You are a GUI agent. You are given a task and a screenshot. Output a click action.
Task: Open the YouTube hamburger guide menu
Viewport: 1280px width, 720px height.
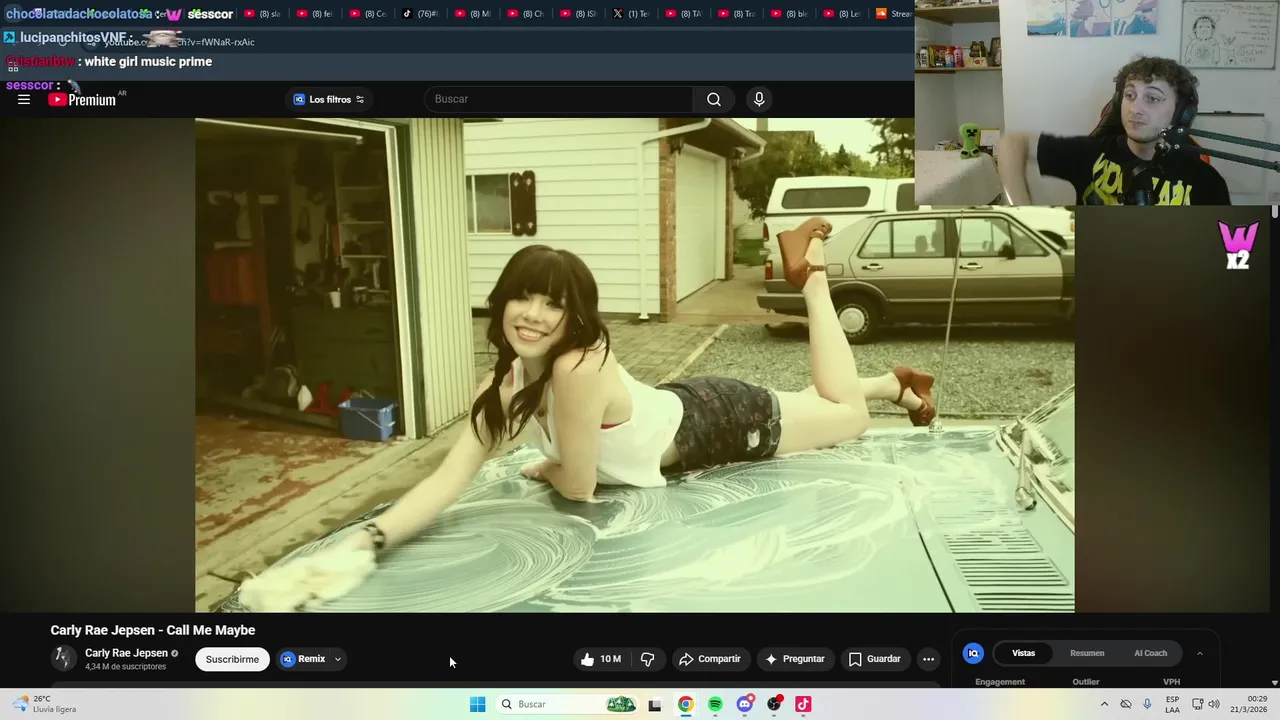coord(24,99)
